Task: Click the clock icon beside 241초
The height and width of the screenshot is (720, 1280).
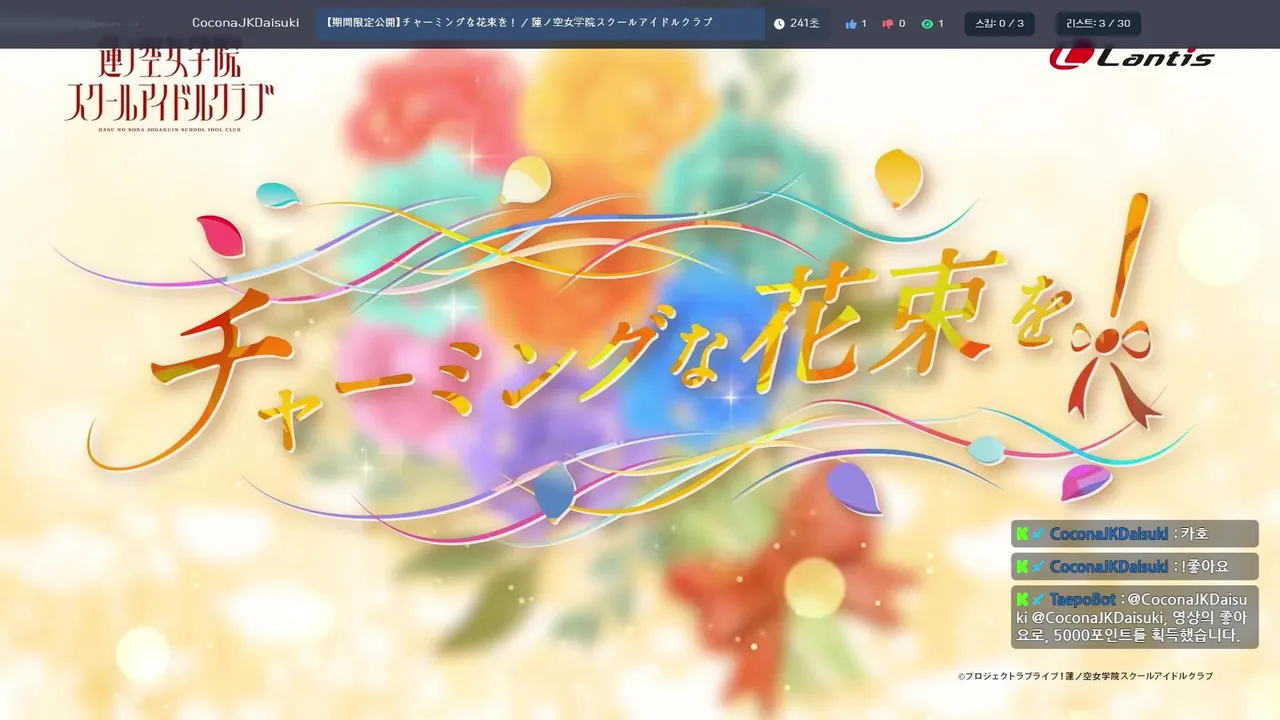Action: 779,24
